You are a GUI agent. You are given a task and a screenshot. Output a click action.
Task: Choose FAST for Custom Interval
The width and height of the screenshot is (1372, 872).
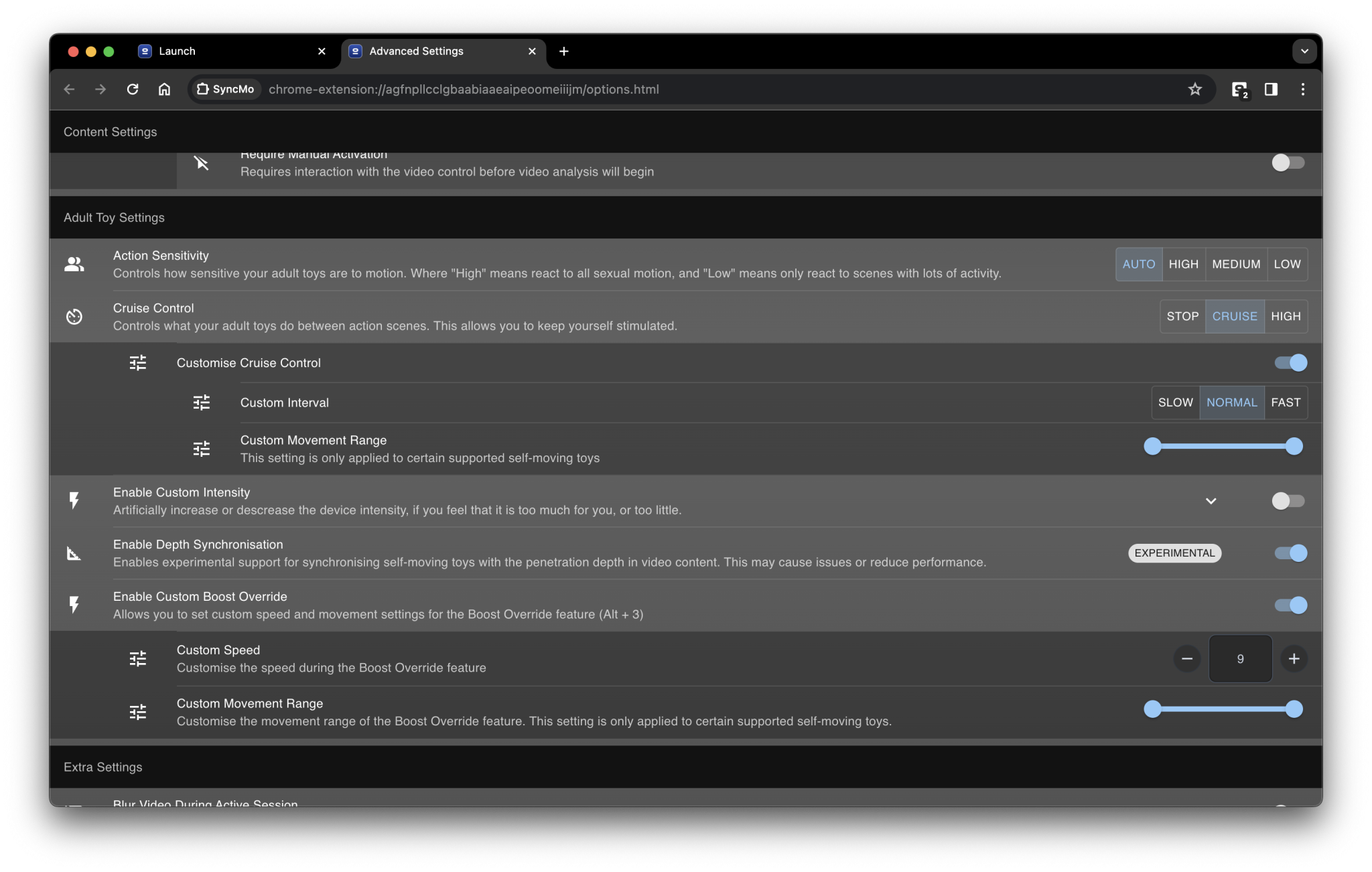click(1285, 403)
